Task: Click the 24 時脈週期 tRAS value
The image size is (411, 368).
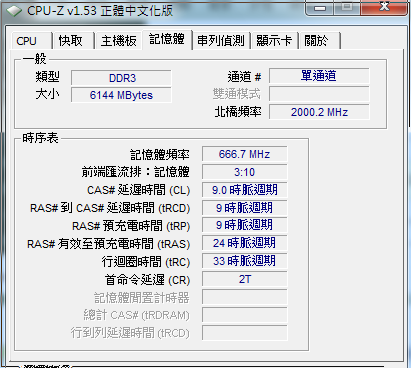Action: click(244, 243)
